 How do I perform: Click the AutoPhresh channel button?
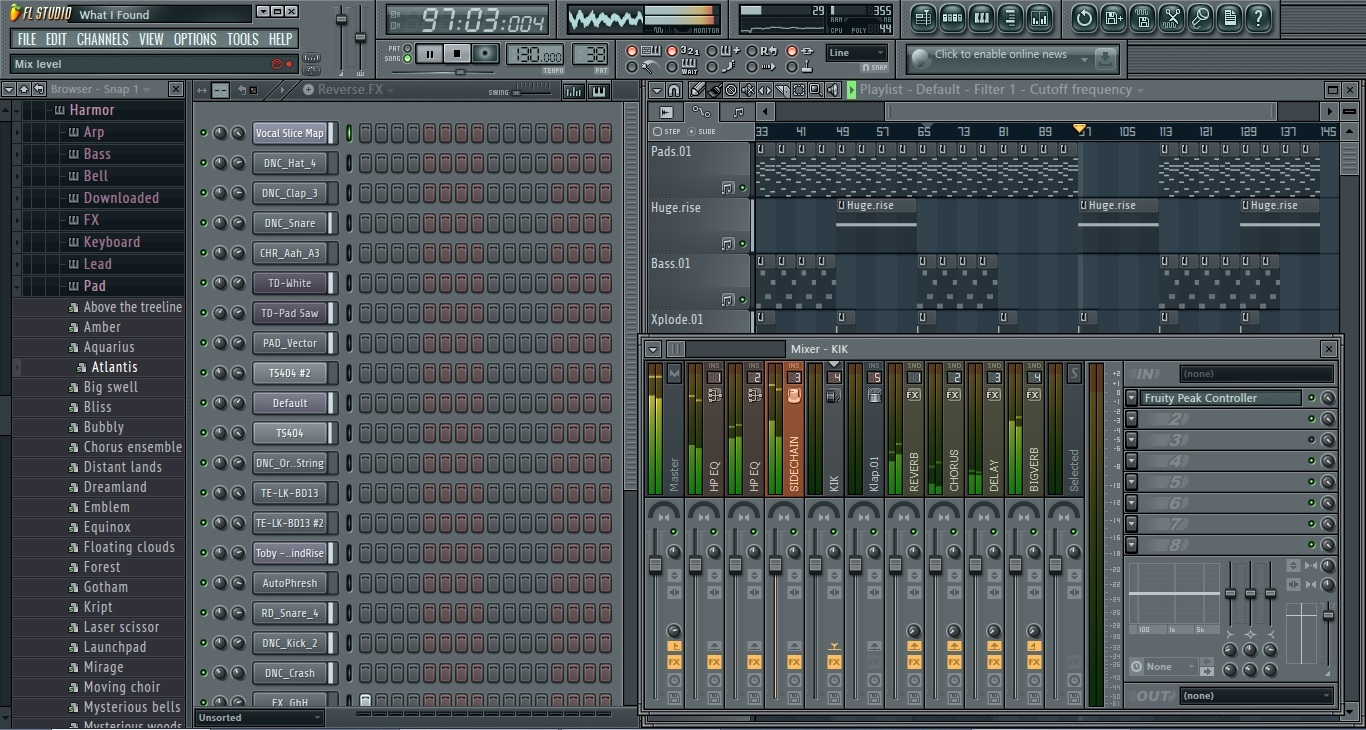tap(290, 583)
